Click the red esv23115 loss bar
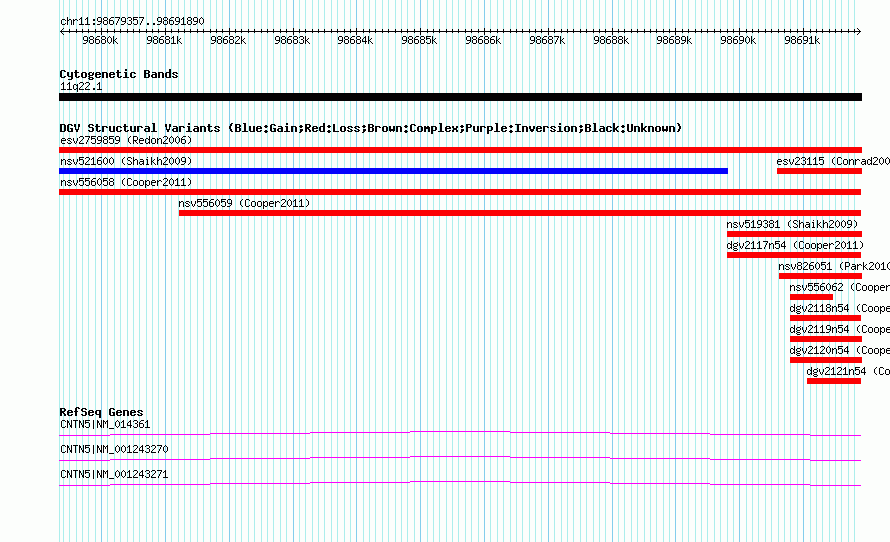Image resolution: width=890 pixels, height=542 pixels. click(820, 171)
